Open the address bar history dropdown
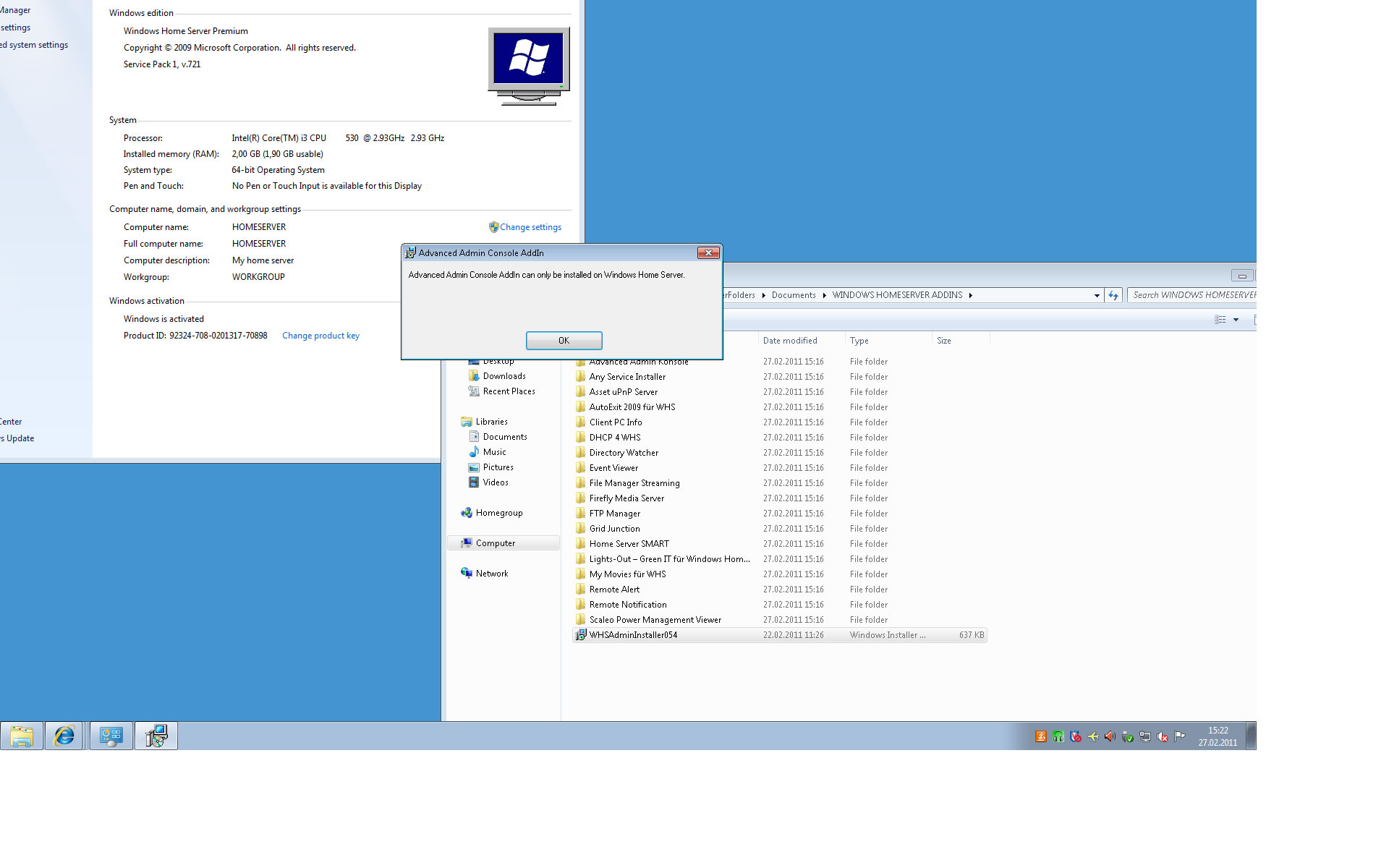 click(x=1097, y=295)
